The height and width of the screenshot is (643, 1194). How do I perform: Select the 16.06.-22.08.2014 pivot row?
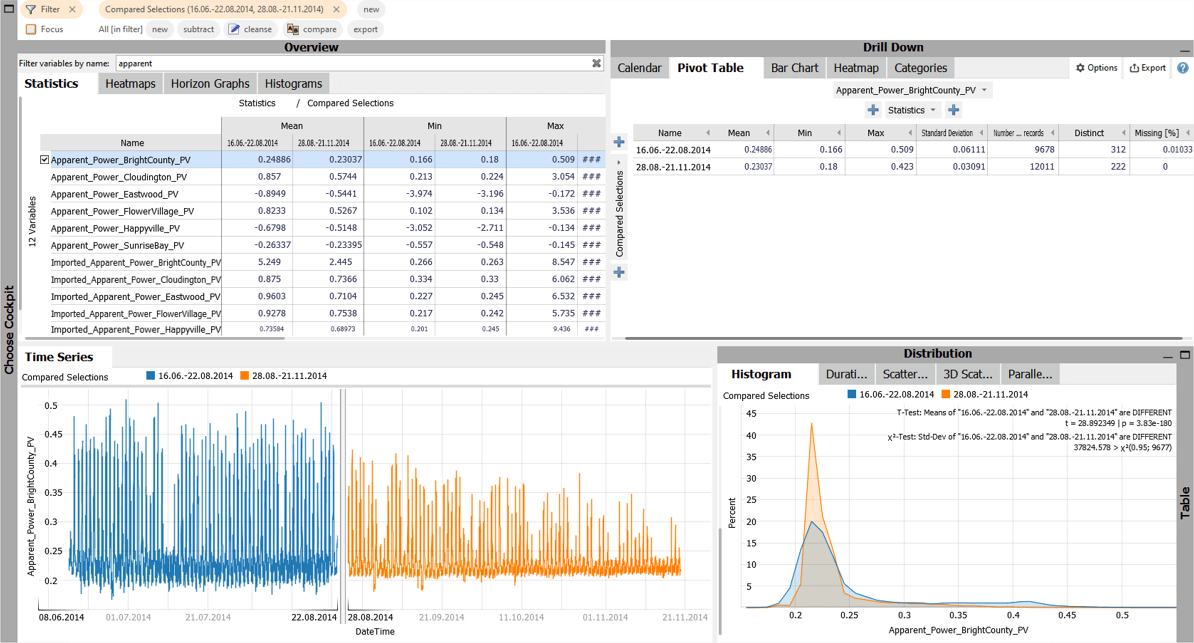point(913,150)
